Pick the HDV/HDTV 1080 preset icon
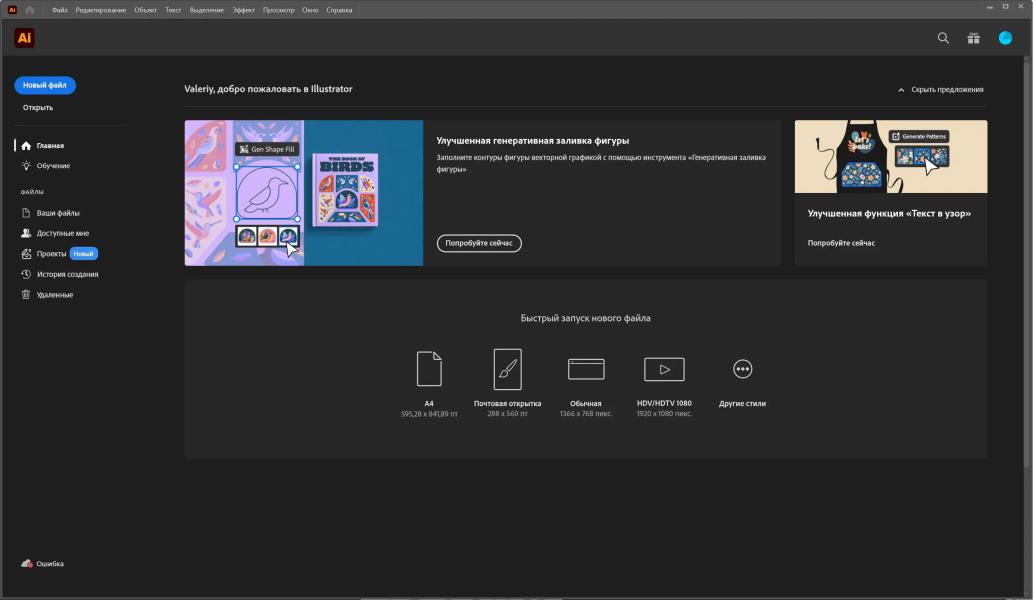 (664, 369)
